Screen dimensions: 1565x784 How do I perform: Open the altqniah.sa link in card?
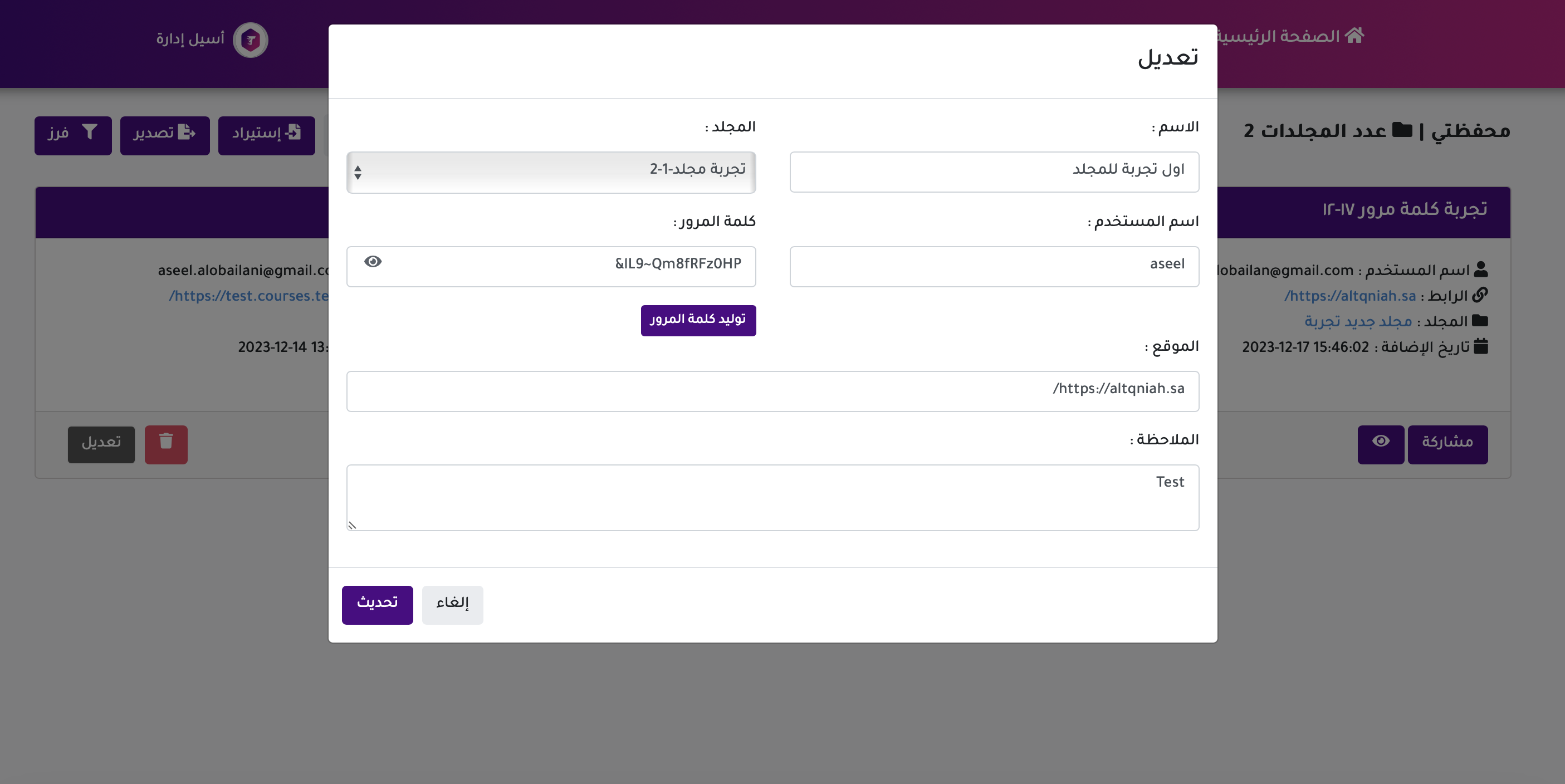coord(1349,296)
